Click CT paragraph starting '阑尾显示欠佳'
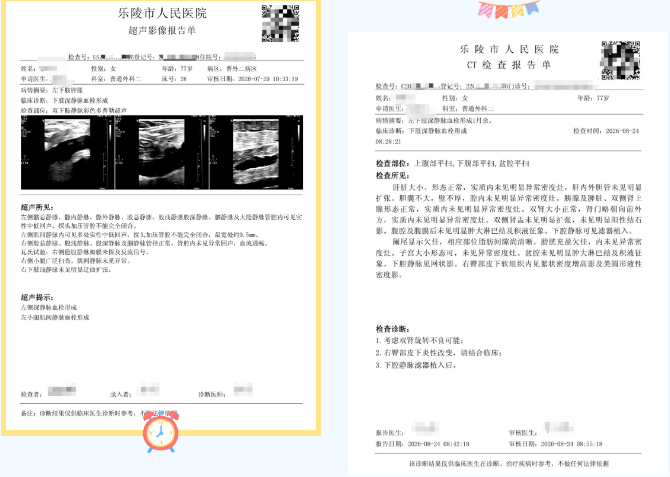Image resolution: width=670 pixels, height=477 pixels. [x=508, y=258]
